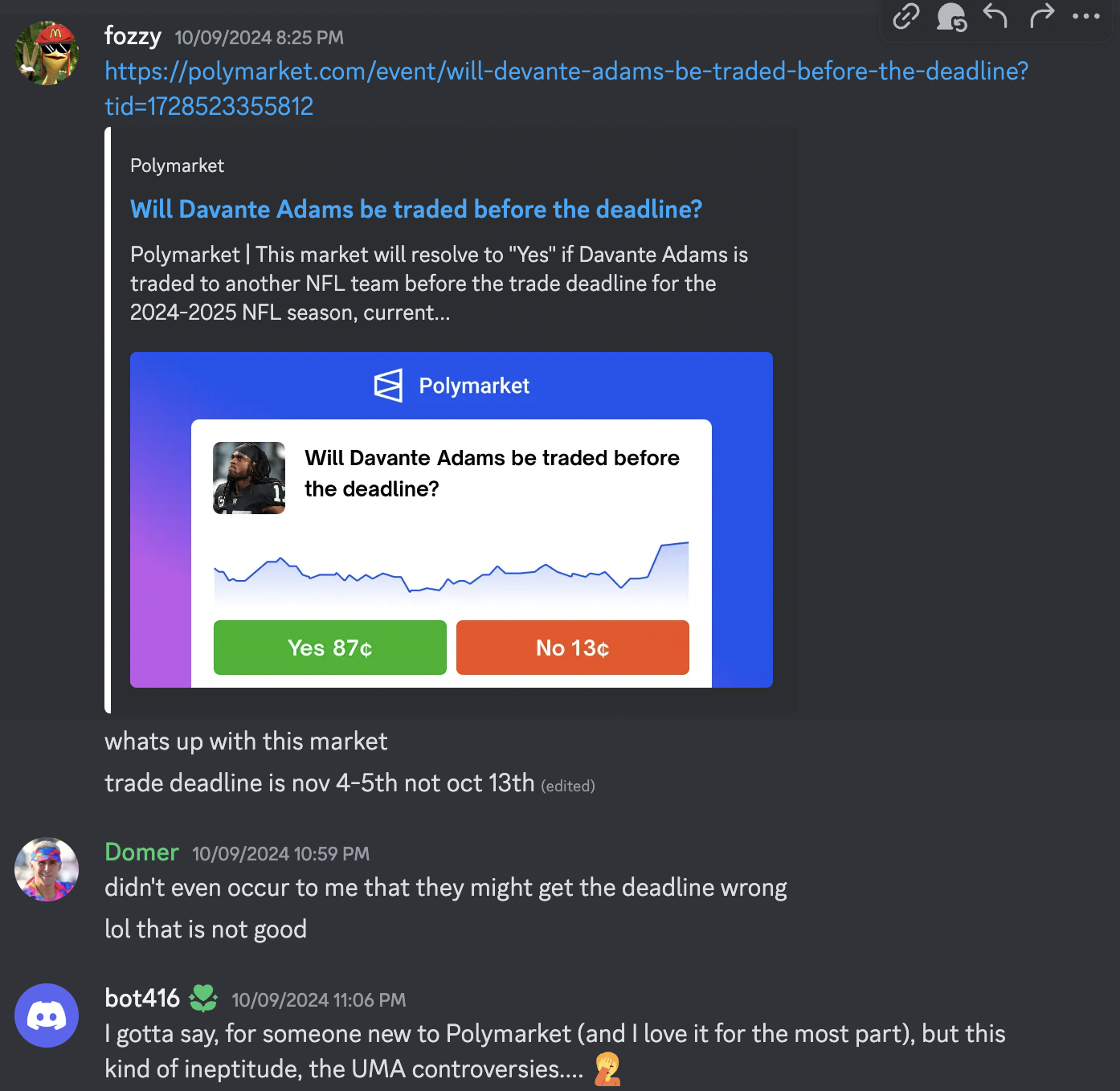Viewport: 1120px width, 1091px height.
Task: Click the green Yes 87¢ button
Action: pos(330,648)
